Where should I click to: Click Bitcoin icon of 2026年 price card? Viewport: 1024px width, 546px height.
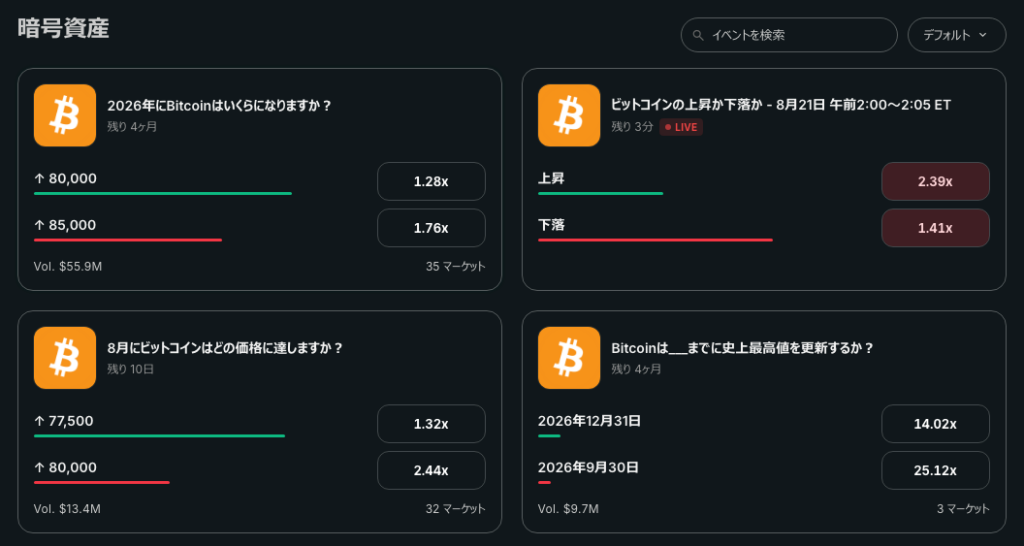pos(65,116)
